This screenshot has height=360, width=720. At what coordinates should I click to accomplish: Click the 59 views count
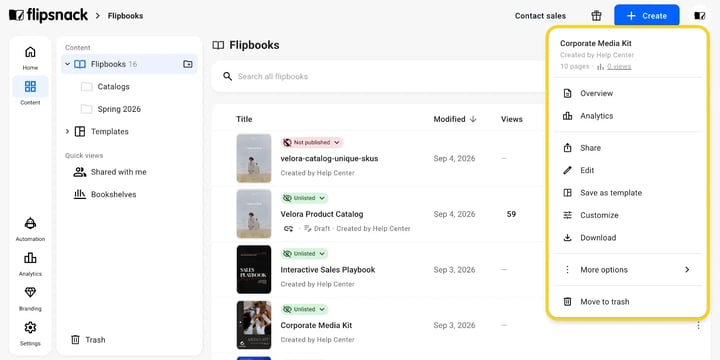tap(511, 214)
